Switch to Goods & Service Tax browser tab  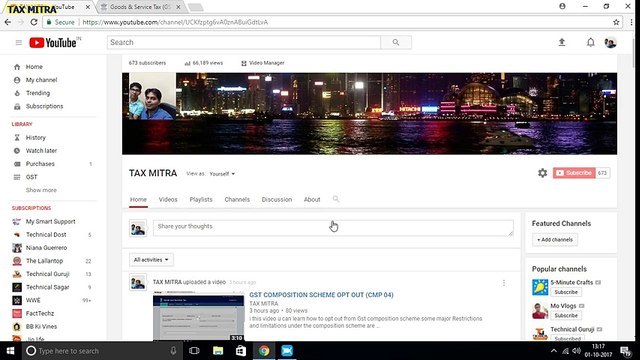pyautogui.click(x=141, y=7)
